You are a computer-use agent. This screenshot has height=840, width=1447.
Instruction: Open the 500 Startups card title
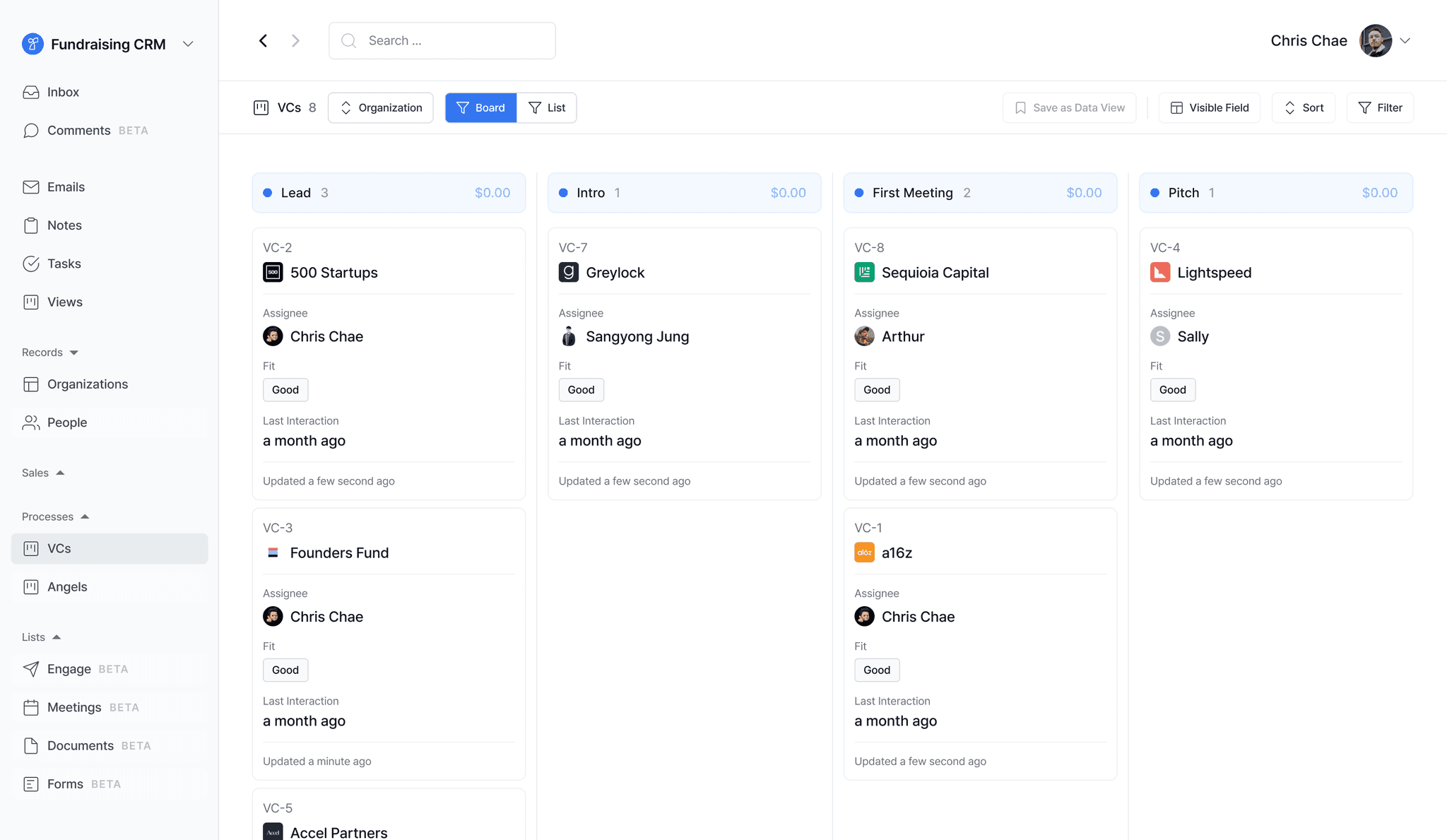(x=334, y=273)
